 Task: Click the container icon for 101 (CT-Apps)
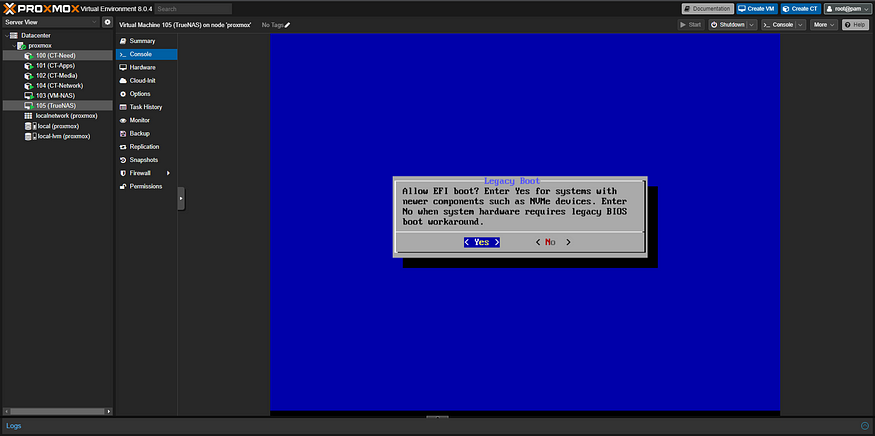pos(28,66)
